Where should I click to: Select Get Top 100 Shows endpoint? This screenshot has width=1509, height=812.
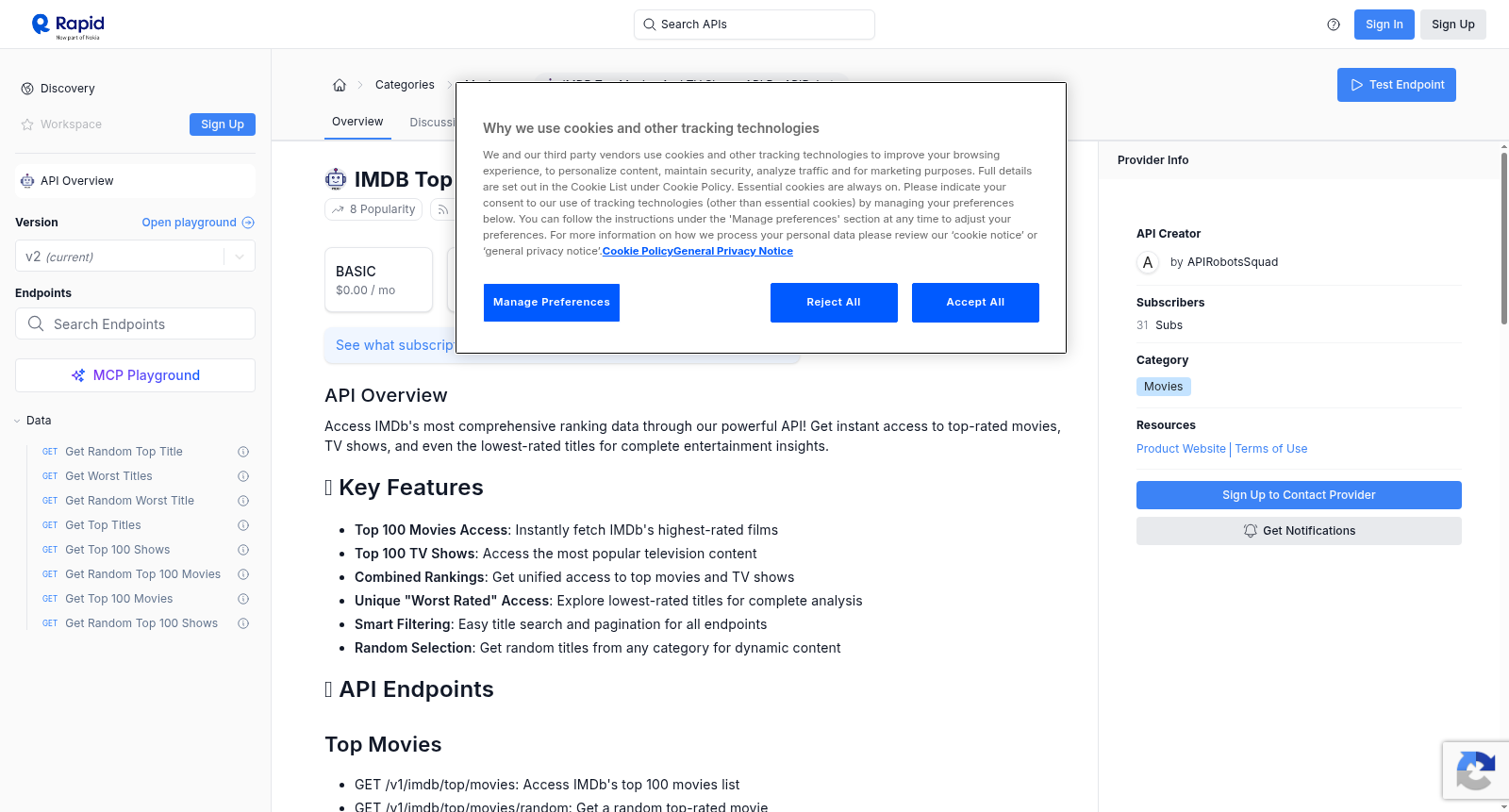(x=118, y=550)
